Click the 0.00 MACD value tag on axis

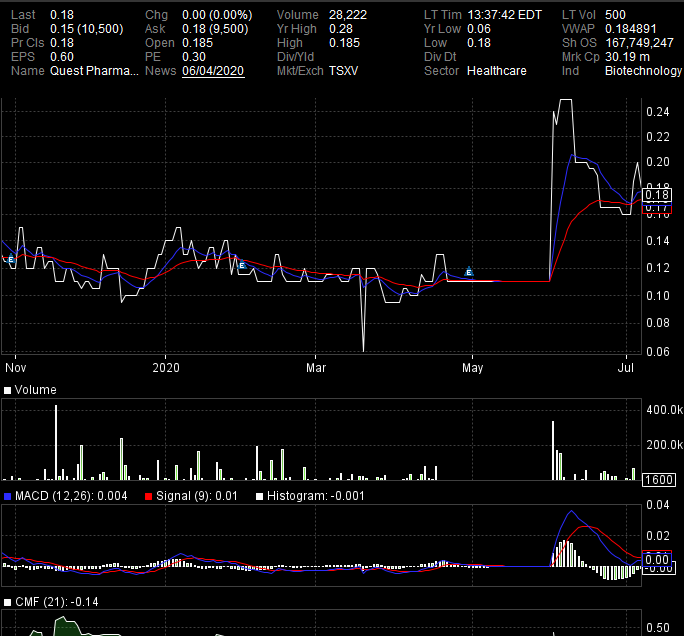click(x=657, y=560)
